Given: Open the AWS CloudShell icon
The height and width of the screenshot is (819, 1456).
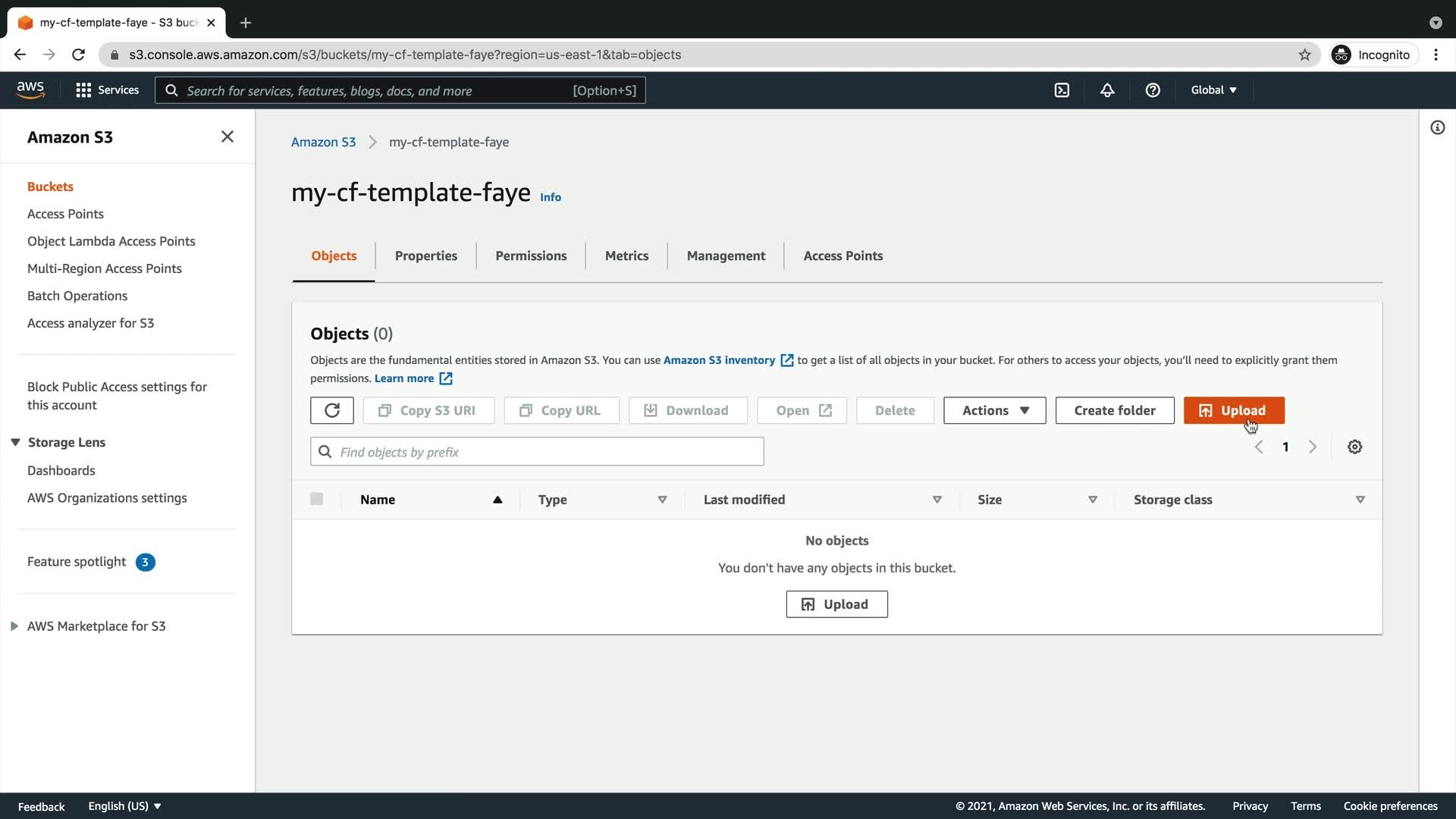Looking at the screenshot, I should 1062,90.
